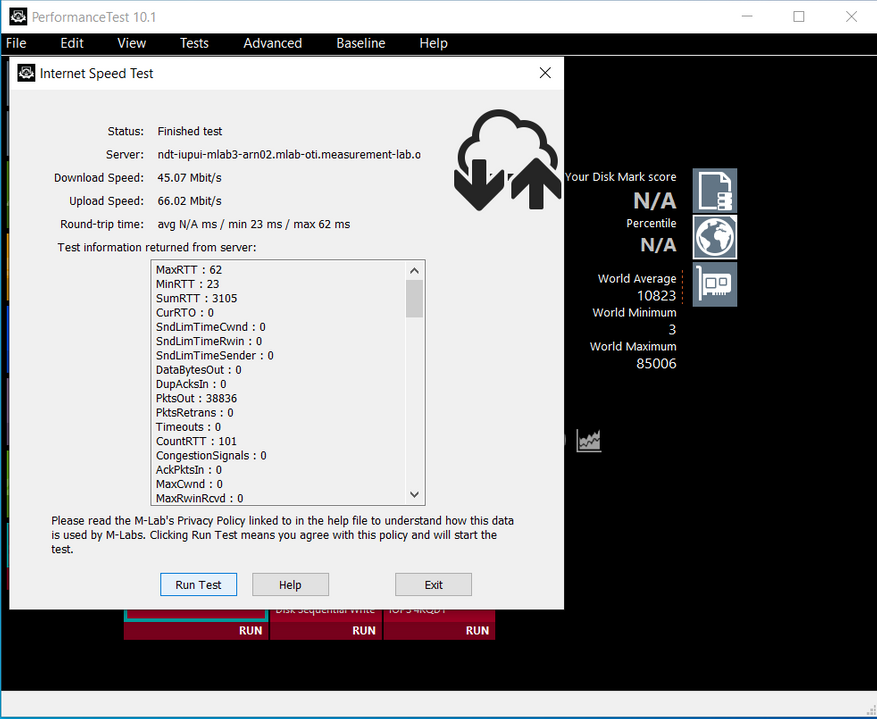This screenshot has width=877, height=719.
Task: Click the scrollbar thumb in the server info list
Action: click(x=414, y=299)
